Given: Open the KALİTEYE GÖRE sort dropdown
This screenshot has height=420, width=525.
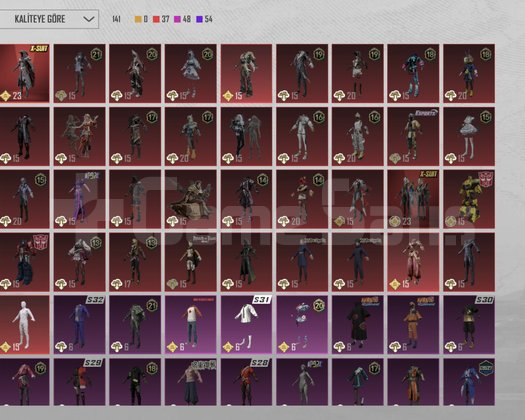Looking at the screenshot, I should 49,19.
